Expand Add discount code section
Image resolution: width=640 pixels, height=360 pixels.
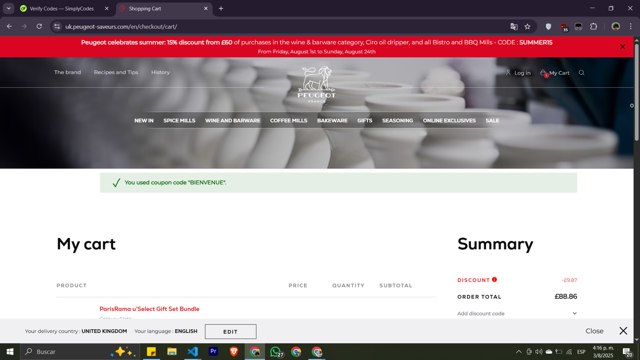(x=517, y=313)
